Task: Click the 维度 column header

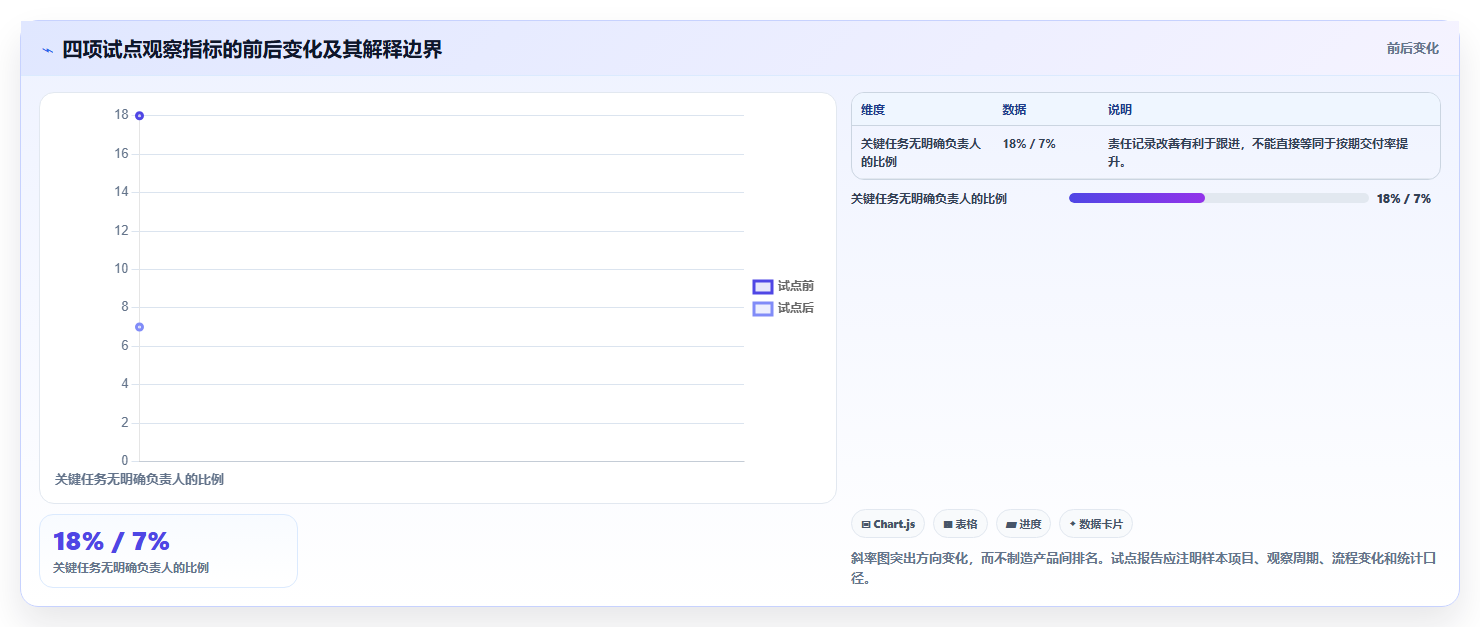Action: pos(873,110)
